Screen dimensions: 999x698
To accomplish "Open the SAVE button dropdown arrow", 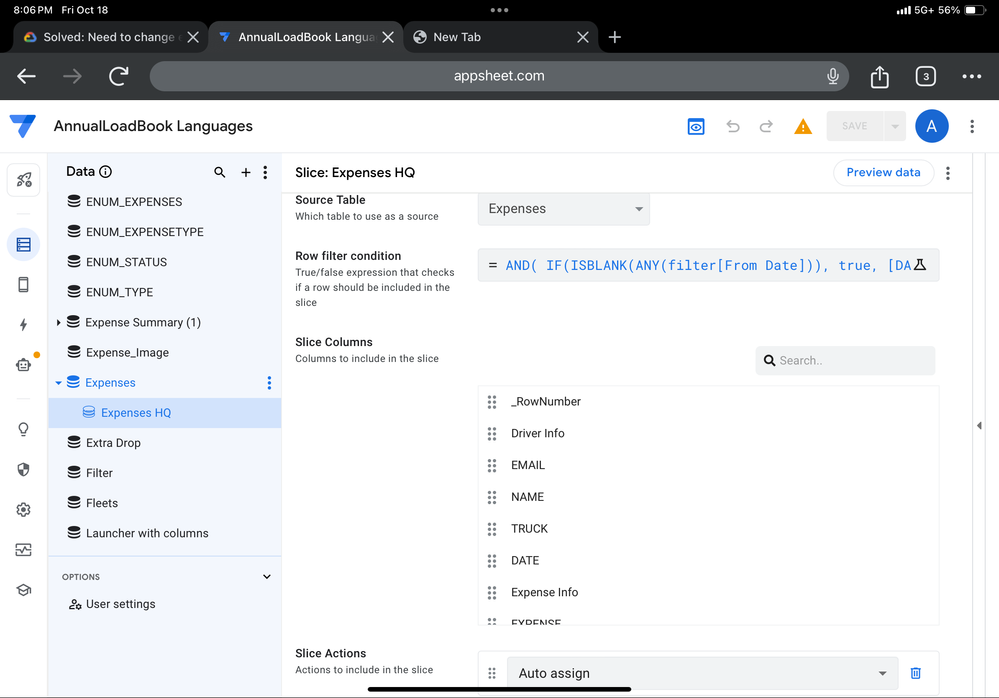I will tap(895, 126).
